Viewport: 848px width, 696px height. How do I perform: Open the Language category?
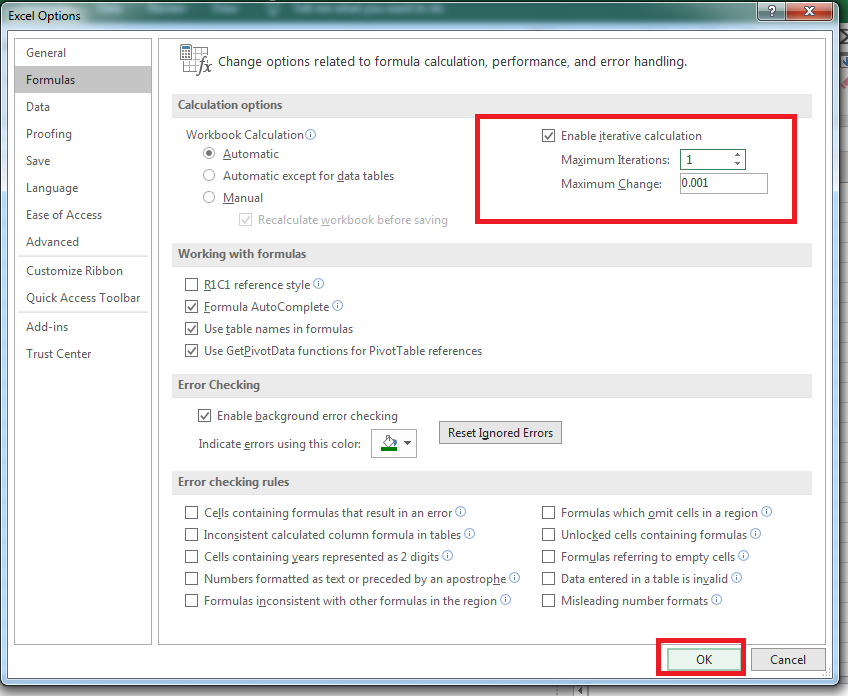tap(83, 188)
